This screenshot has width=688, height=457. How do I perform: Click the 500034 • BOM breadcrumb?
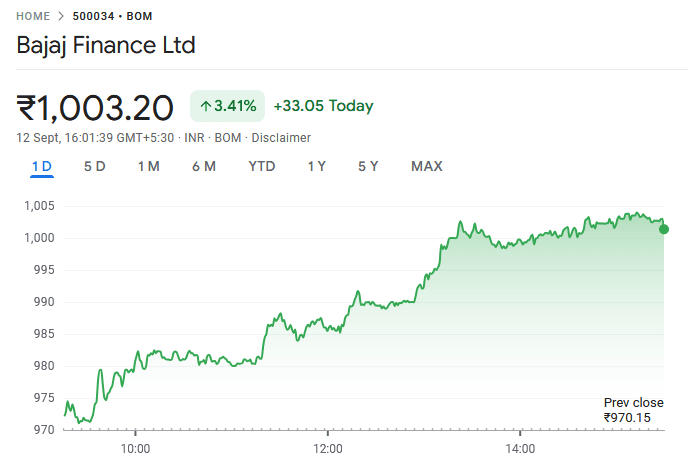(x=113, y=17)
